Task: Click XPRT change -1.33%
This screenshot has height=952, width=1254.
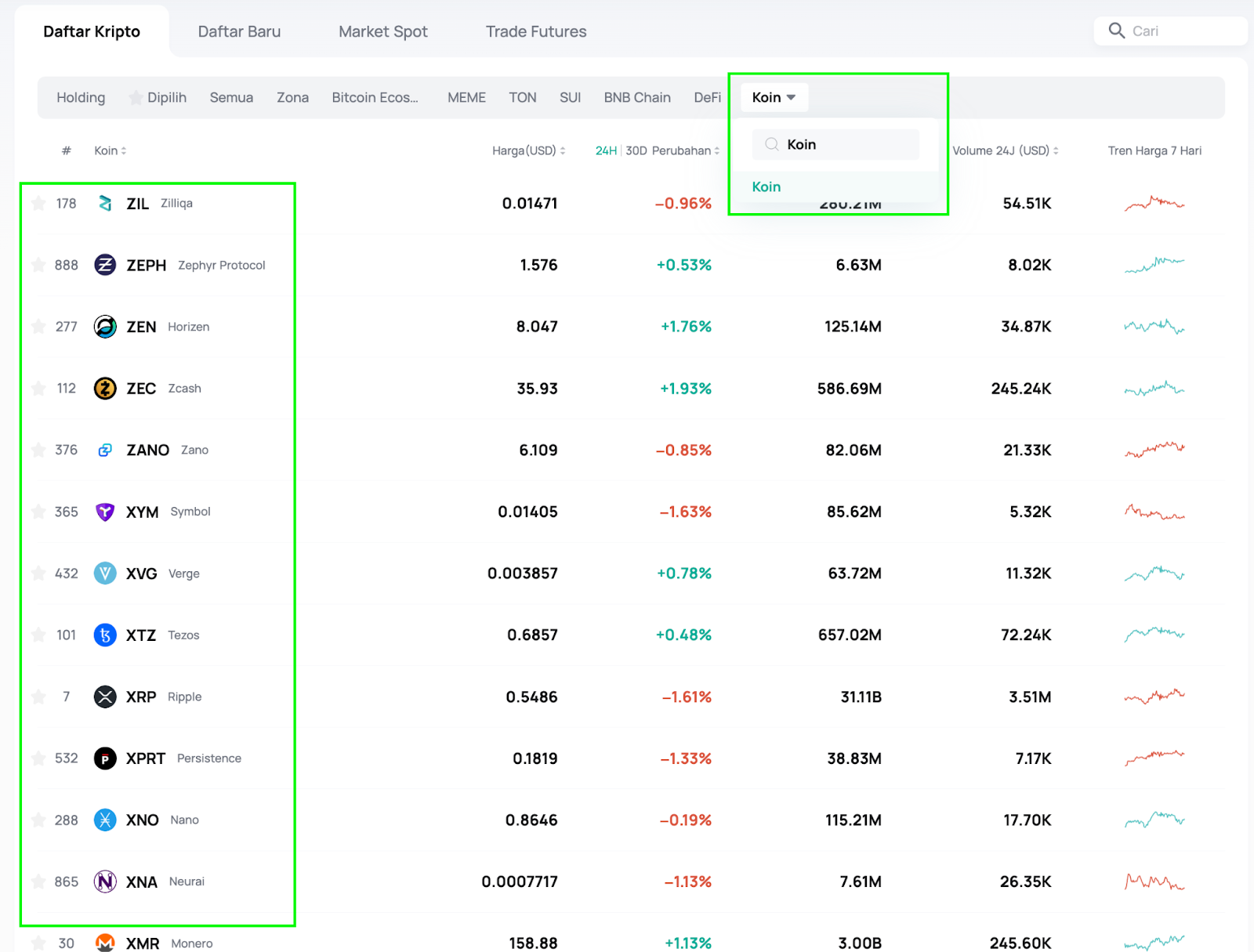Action: pos(686,758)
